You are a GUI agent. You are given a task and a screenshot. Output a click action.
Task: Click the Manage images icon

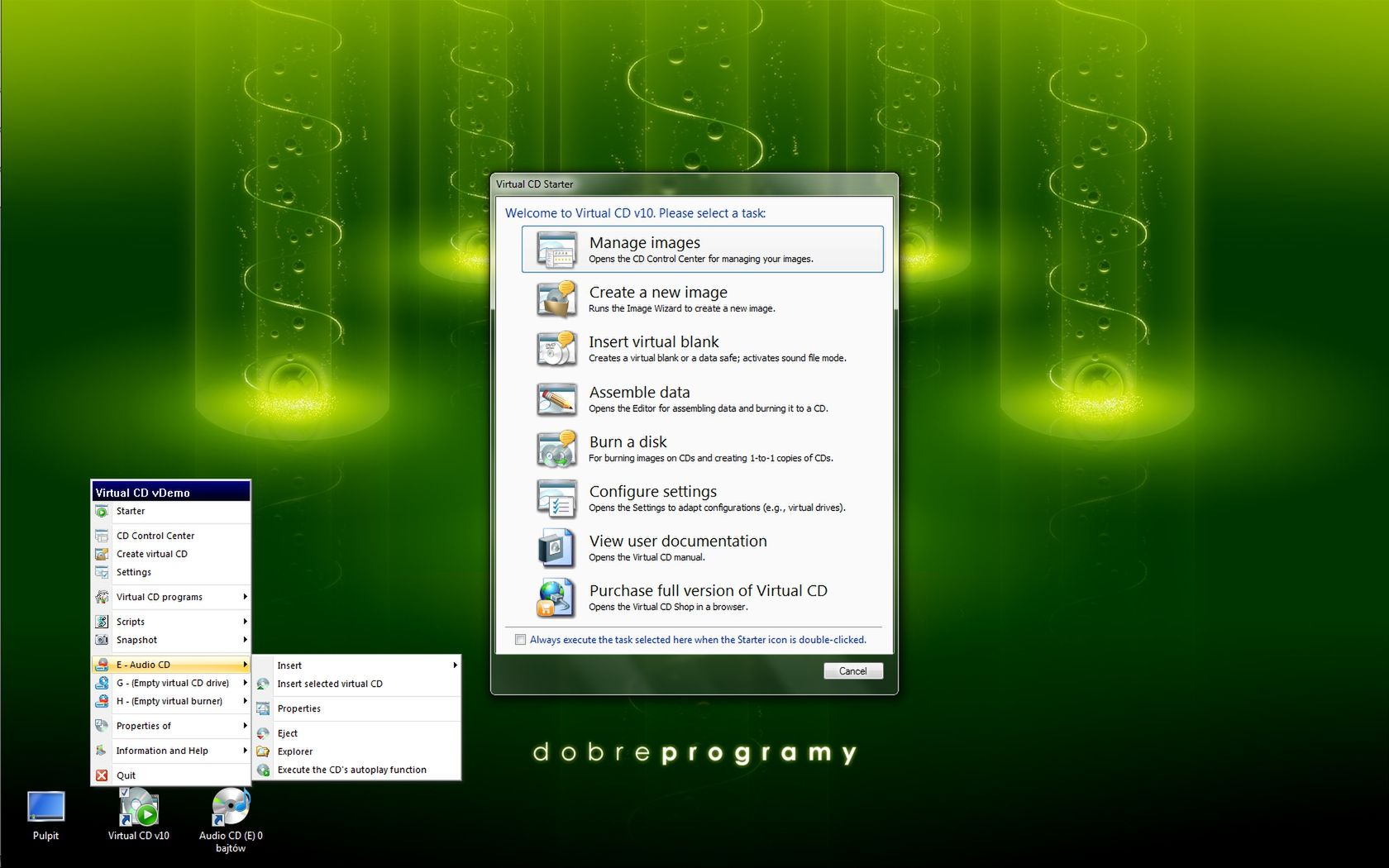(x=556, y=250)
